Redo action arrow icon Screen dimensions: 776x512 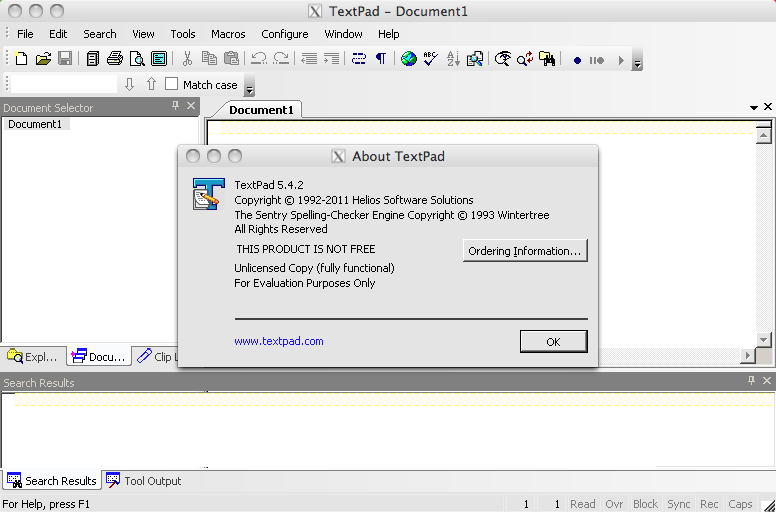click(281, 58)
